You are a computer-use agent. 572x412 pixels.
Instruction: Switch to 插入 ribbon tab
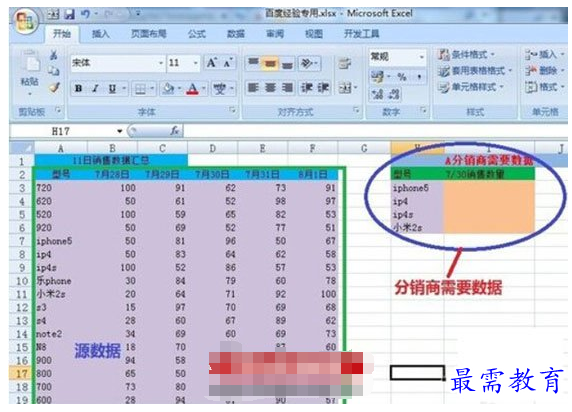coord(101,34)
